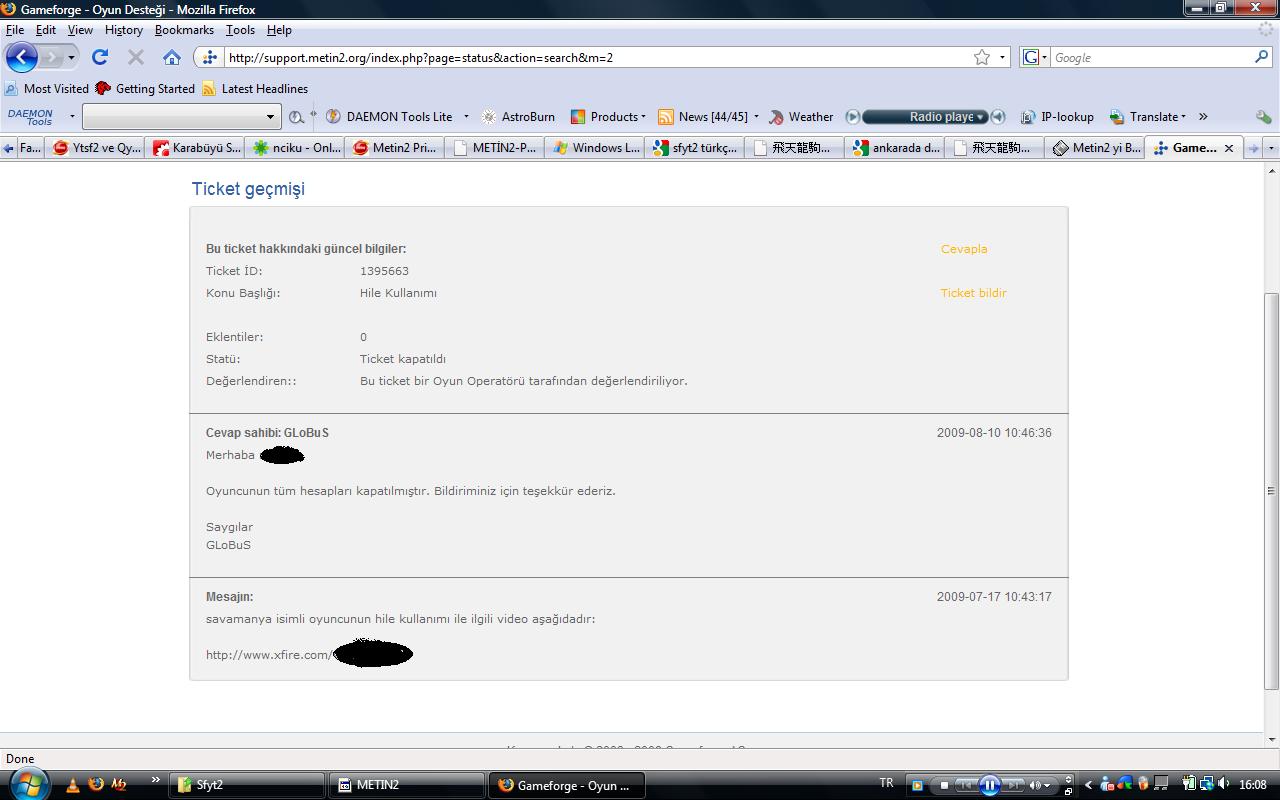Click the page vertical scrollbar thumb
The width and height of the screenshot is (1280, 800).
(x=1271, y=490)
